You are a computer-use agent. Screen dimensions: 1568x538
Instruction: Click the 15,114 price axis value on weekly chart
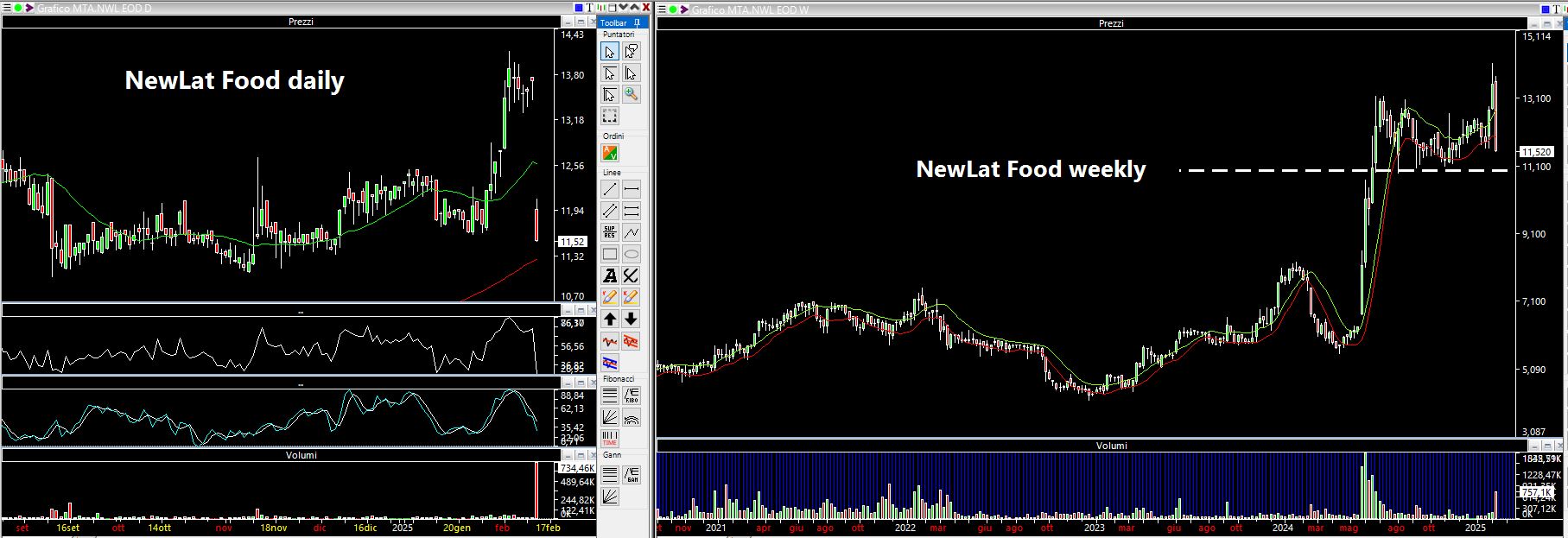tap(1536, 37)
